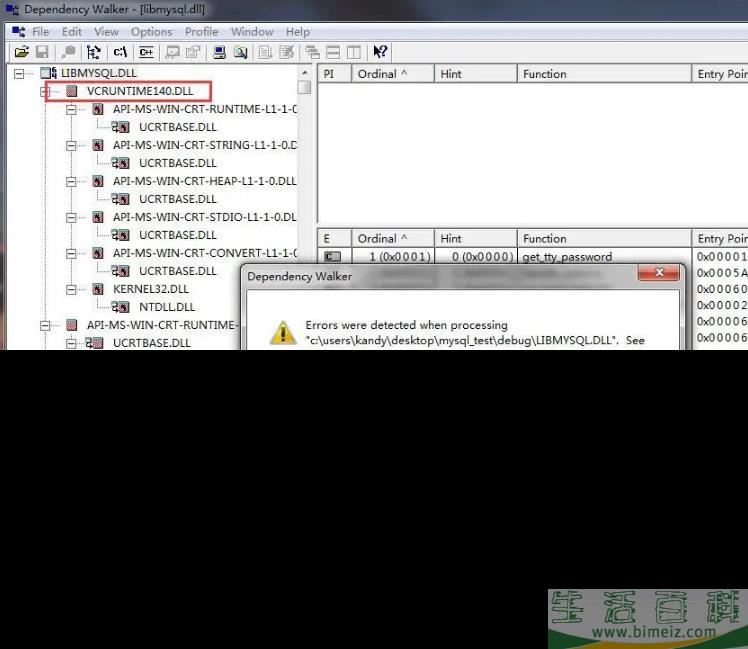Image resolution: width=748 pixels, height=649 pixels.
Task: Click the module Properties toolbar icon
Action: 193,52
